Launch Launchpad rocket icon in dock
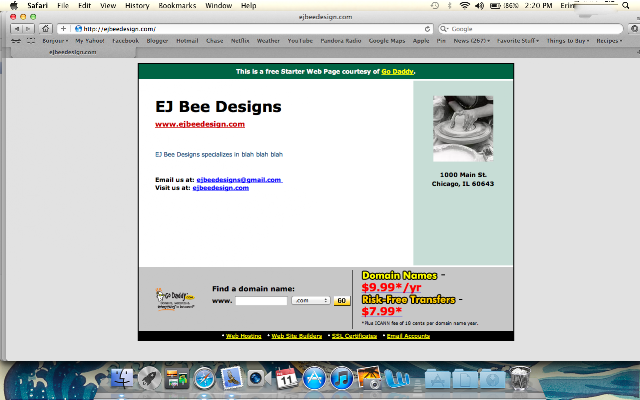 pyautogui.click(x=149, y=379)
